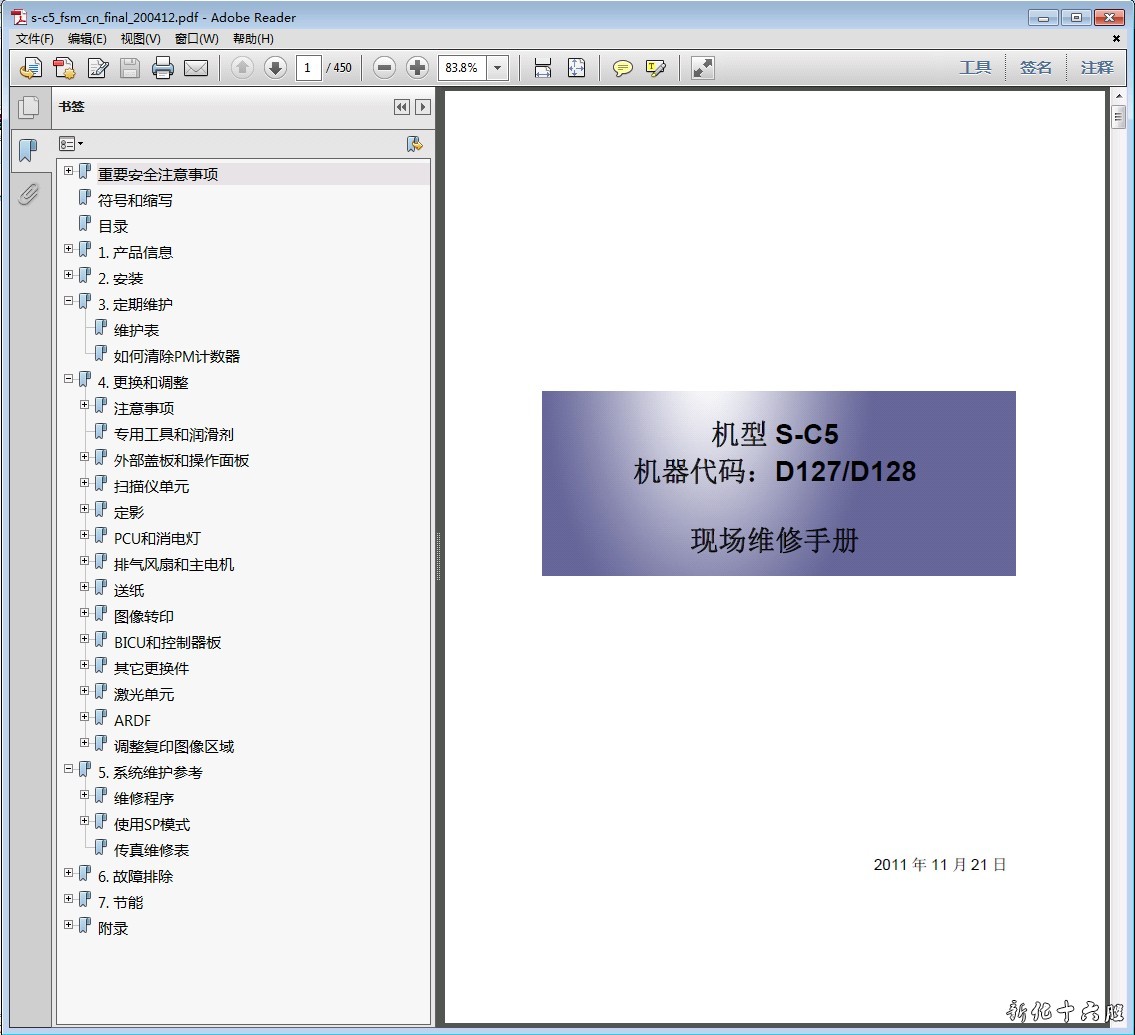The width and height of the screenshot is (1135, 1035).
Task: Show the page thumbnails panel
Action: point(28,107)
